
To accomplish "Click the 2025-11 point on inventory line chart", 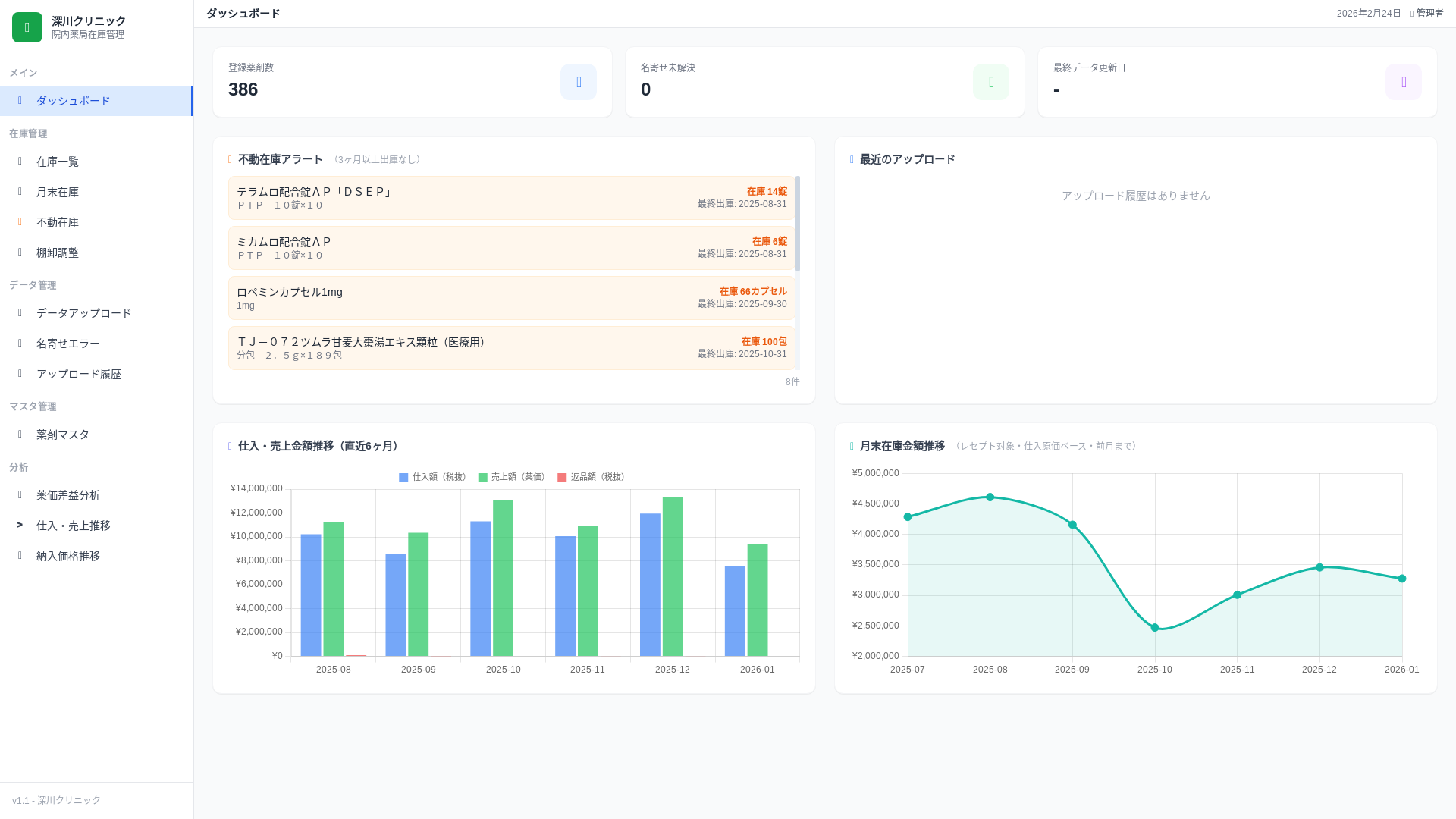I will (x=1238, y=595).
